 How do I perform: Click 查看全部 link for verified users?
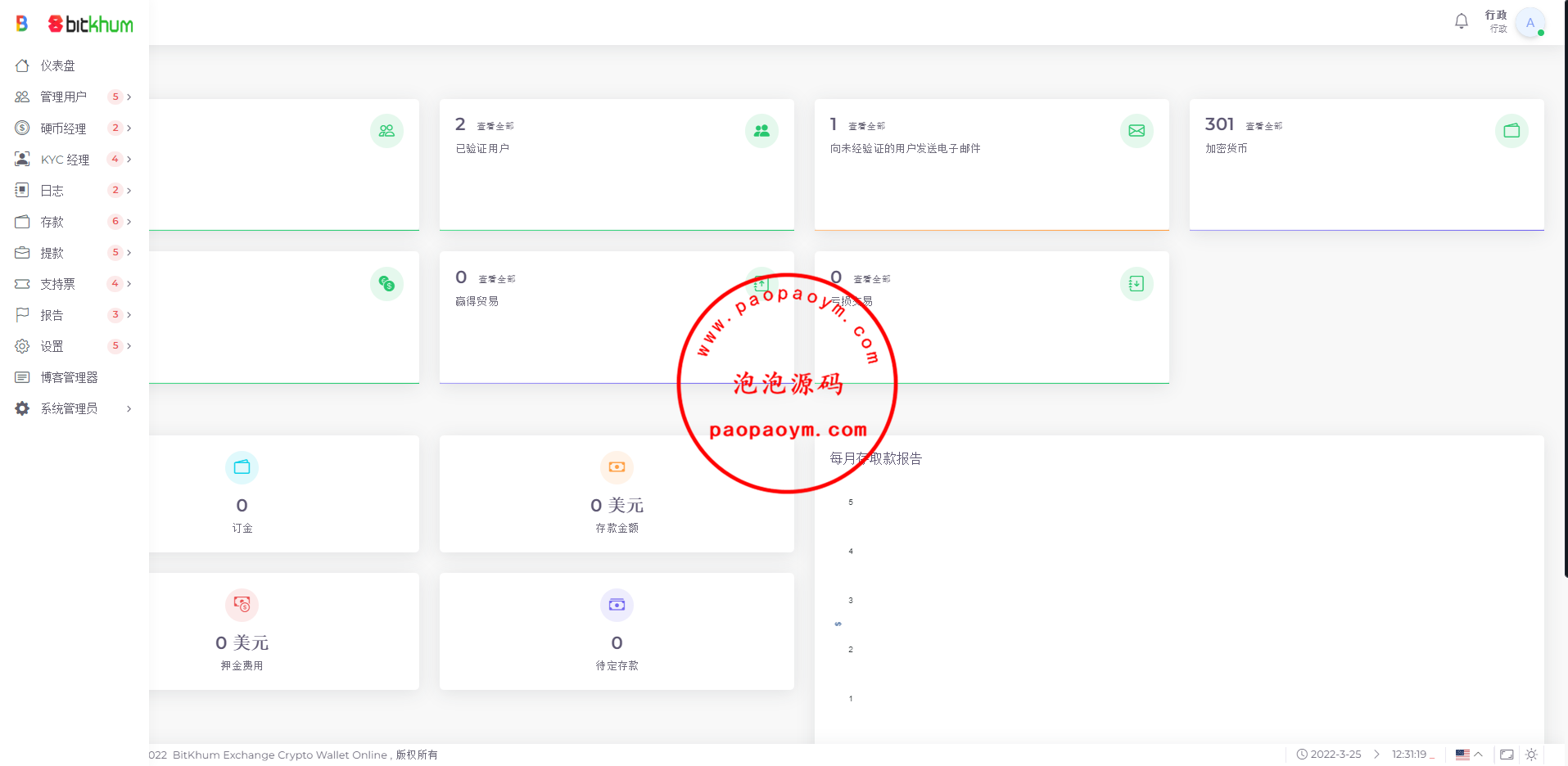[x=495, y=126]
